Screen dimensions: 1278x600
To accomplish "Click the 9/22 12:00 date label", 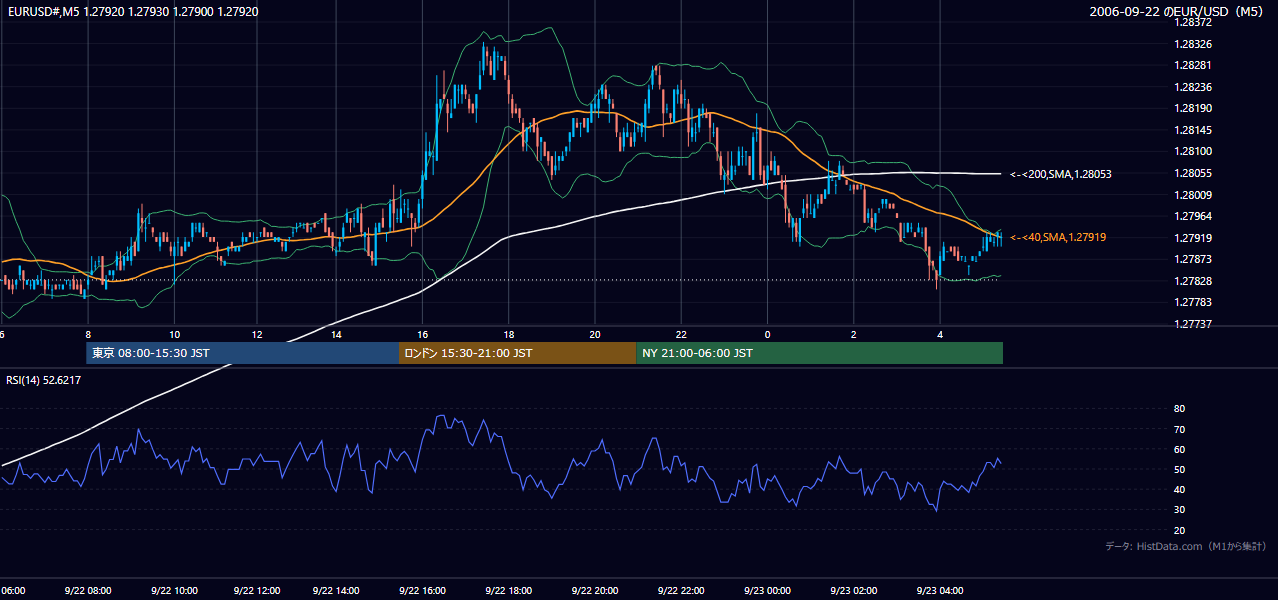I will coord(256,591).
